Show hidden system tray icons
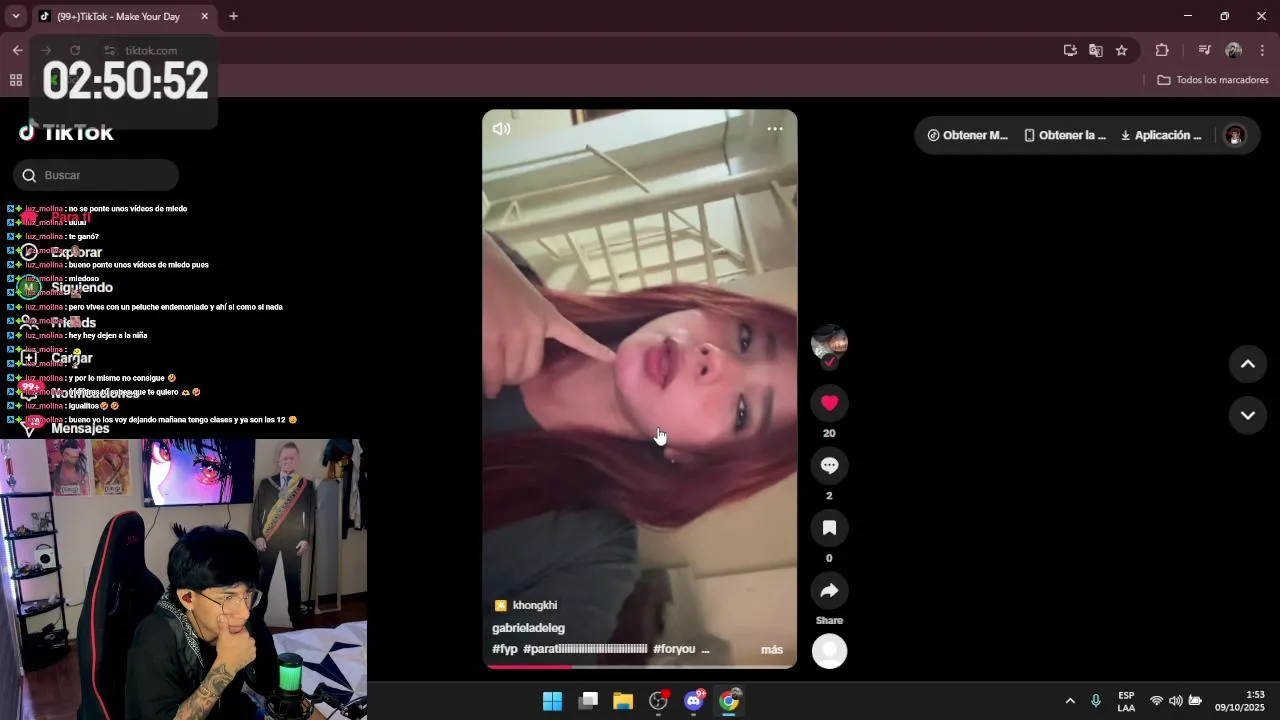1280x720 pixels. [x=1070, y=701]
